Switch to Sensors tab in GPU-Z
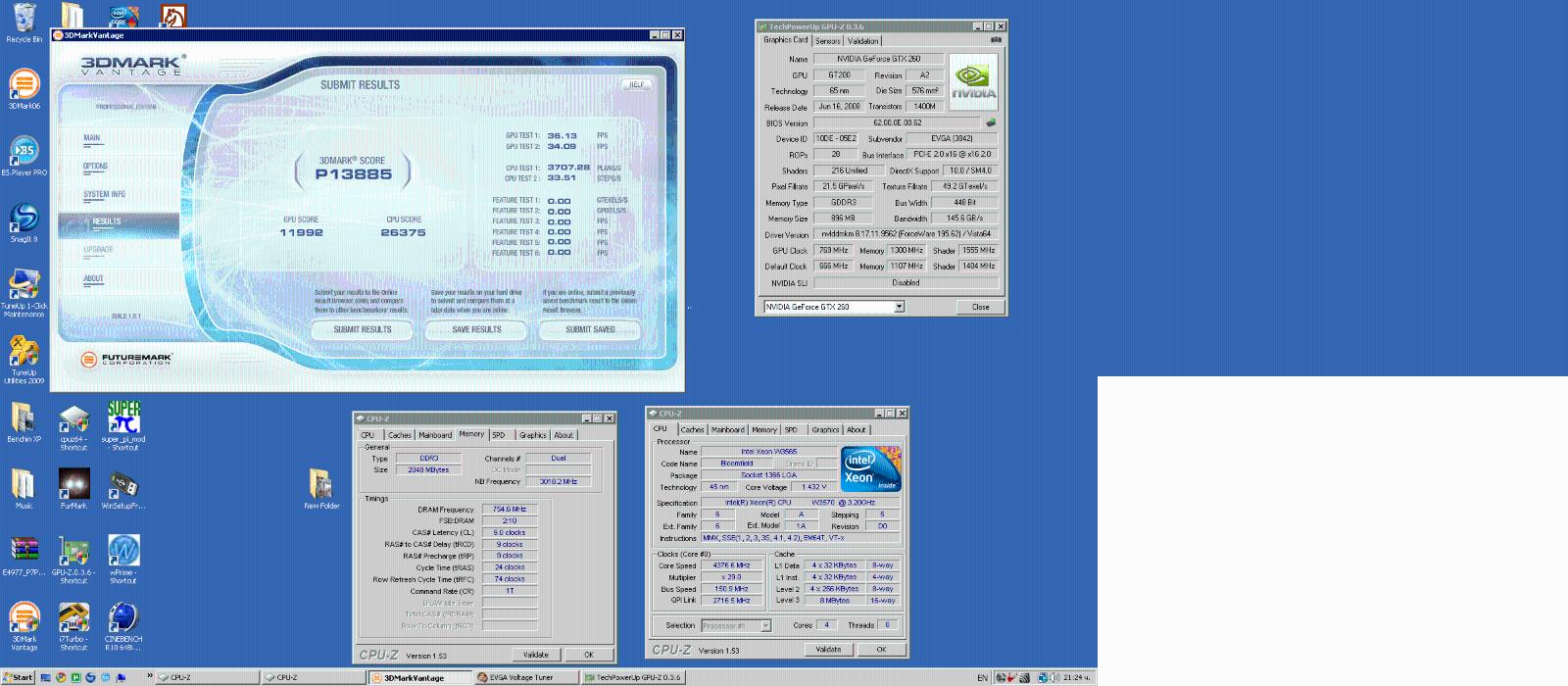This screenshot has height=686, width=1568. click(828, 41)
